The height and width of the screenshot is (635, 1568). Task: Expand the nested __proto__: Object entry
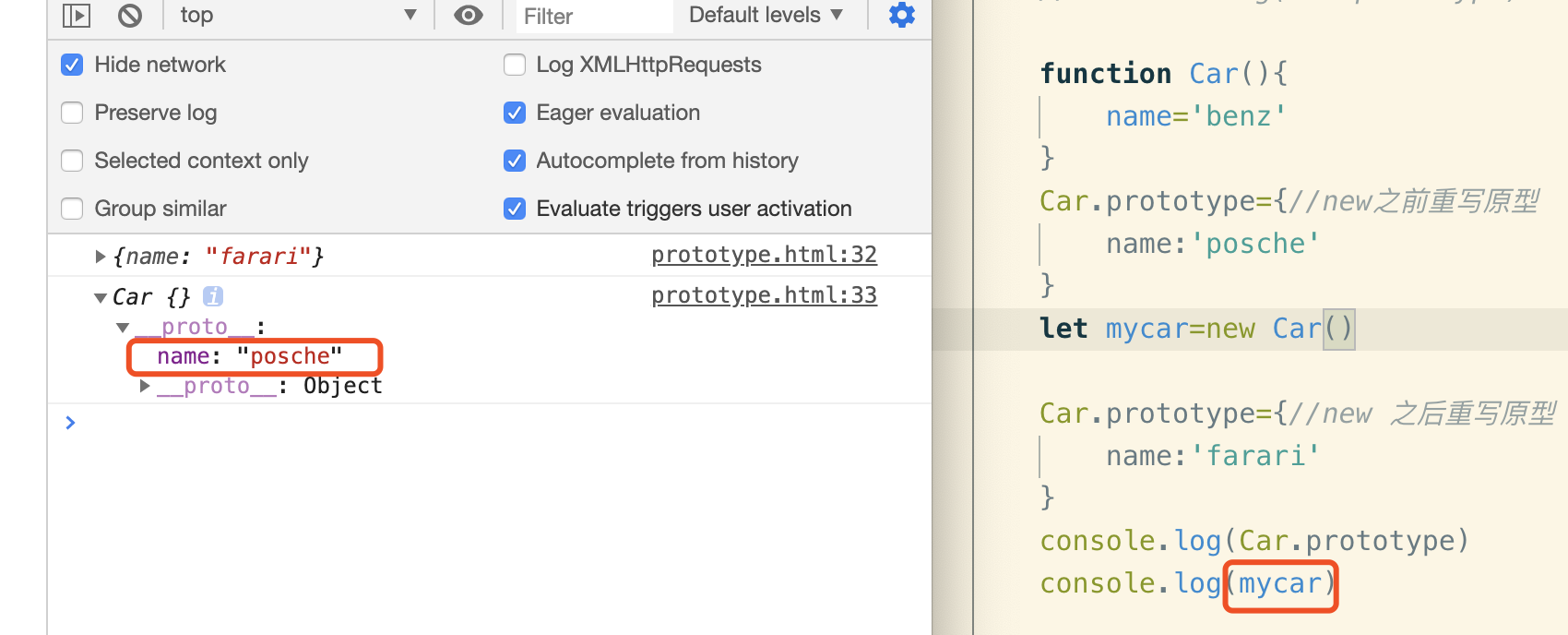tap(145, 386)
